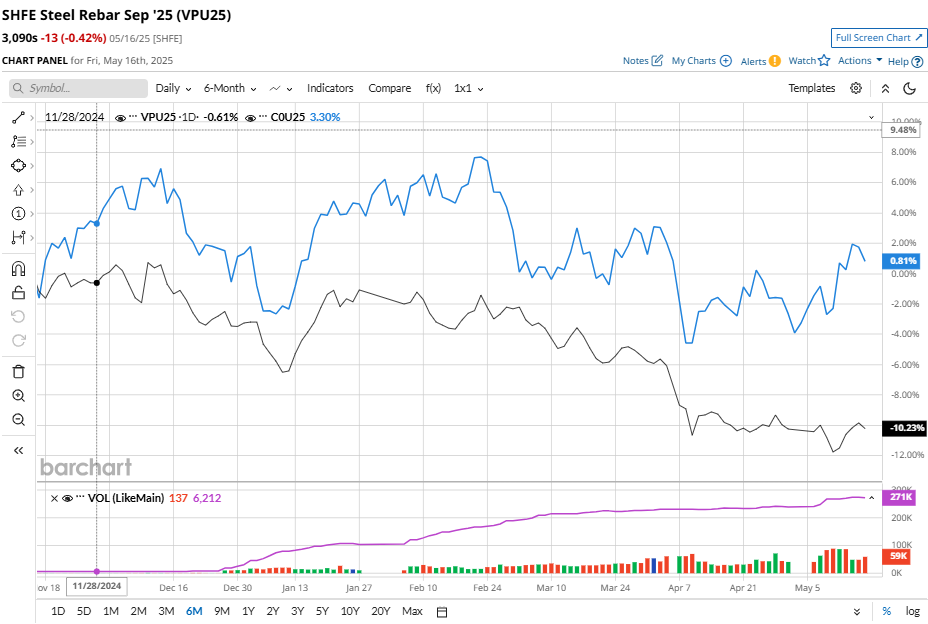Image resolution: width=928 pixels, height=624 pixels.
Task: Open the Actions dropdown menu
Action: 859,60
